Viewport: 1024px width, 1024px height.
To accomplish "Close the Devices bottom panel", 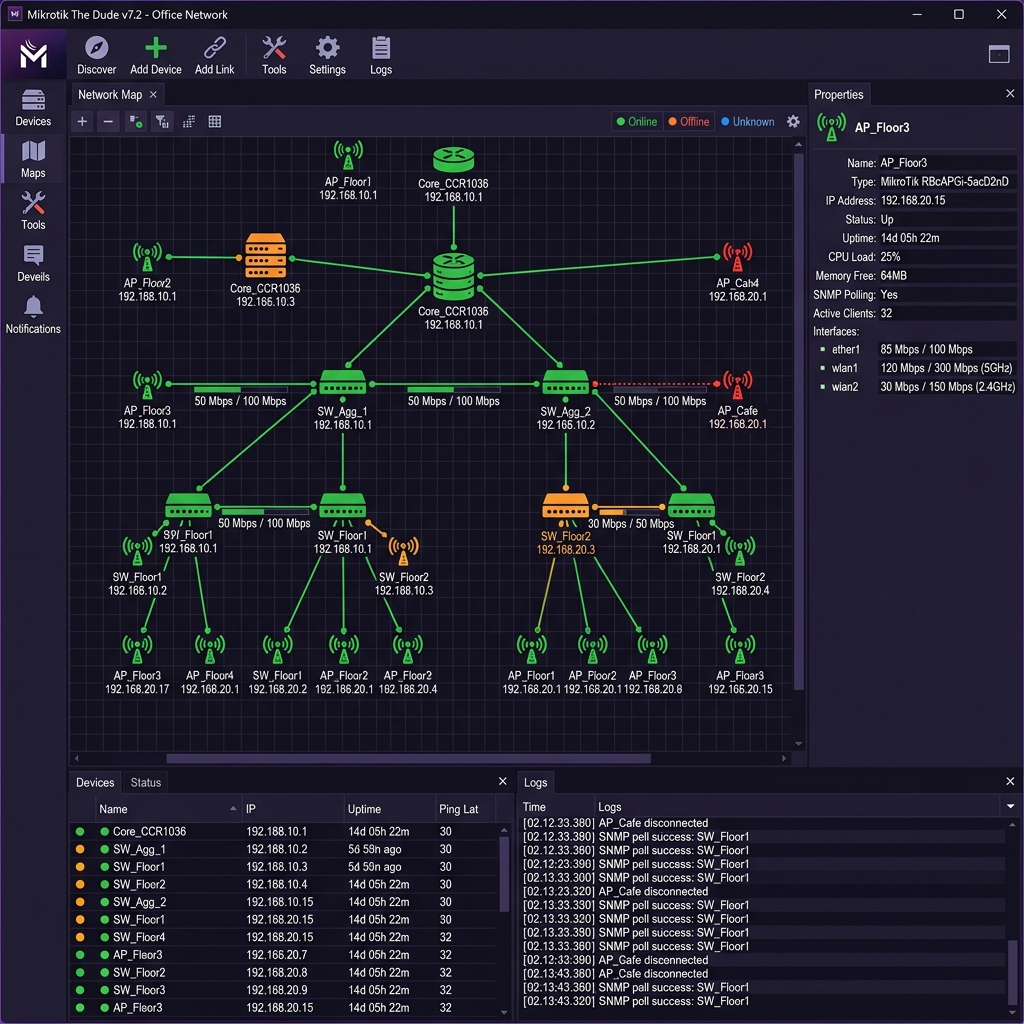I will (502, 781).
